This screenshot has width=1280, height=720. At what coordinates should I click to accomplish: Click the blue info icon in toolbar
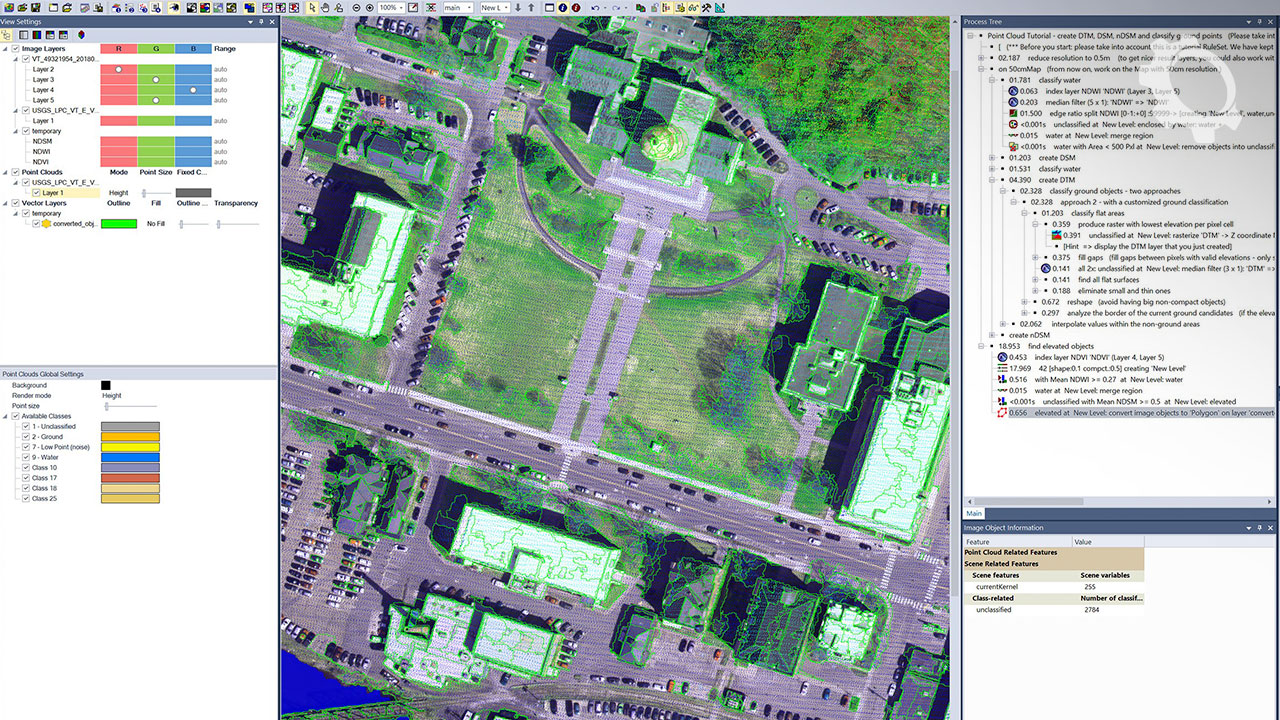[x=562, y=8]
